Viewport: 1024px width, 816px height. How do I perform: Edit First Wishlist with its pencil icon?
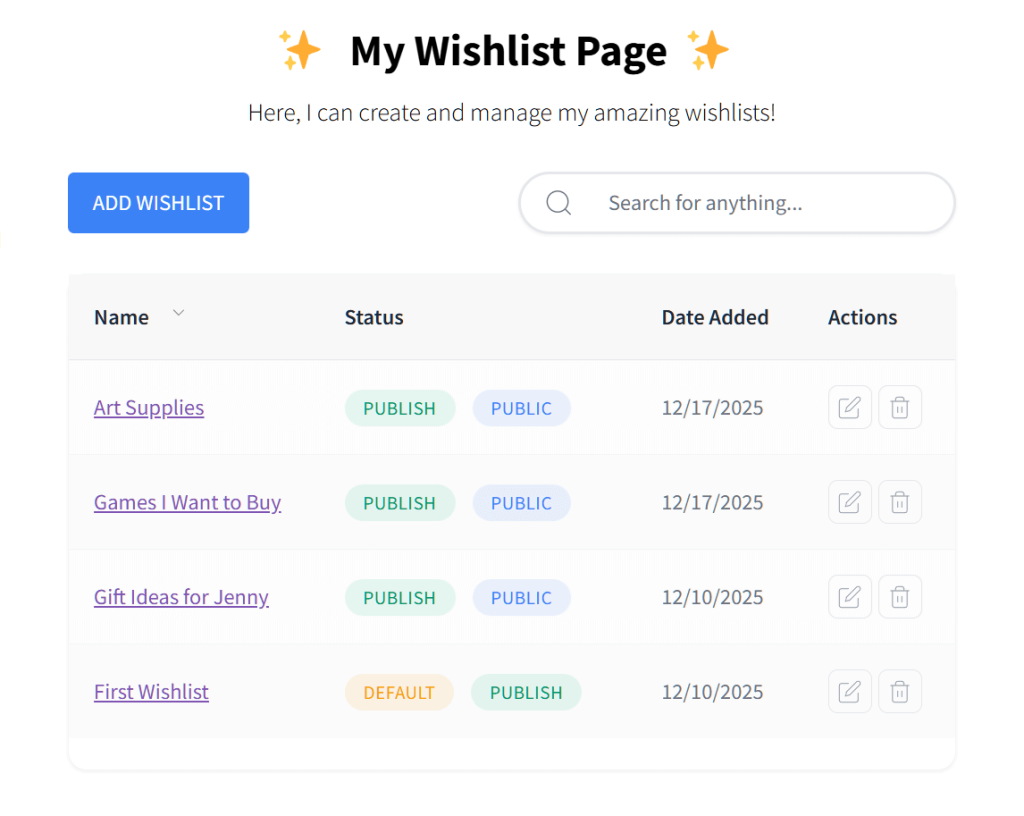click(x=849, y=691)
